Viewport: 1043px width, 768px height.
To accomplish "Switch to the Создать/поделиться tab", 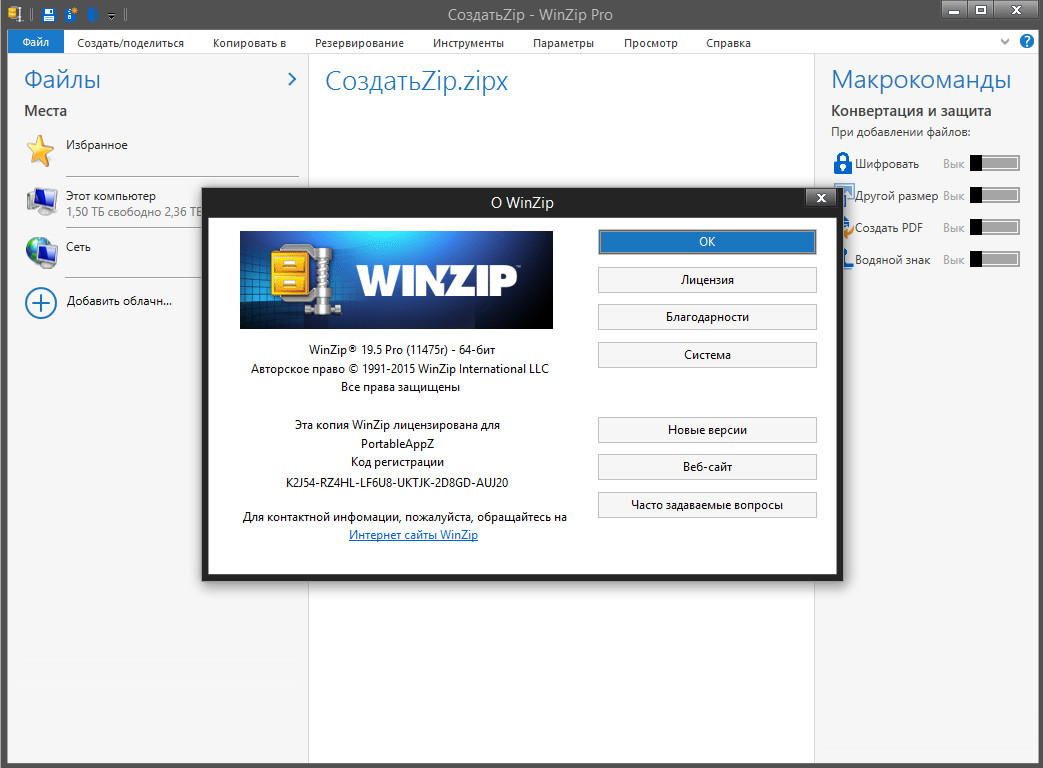I will 130,43.
